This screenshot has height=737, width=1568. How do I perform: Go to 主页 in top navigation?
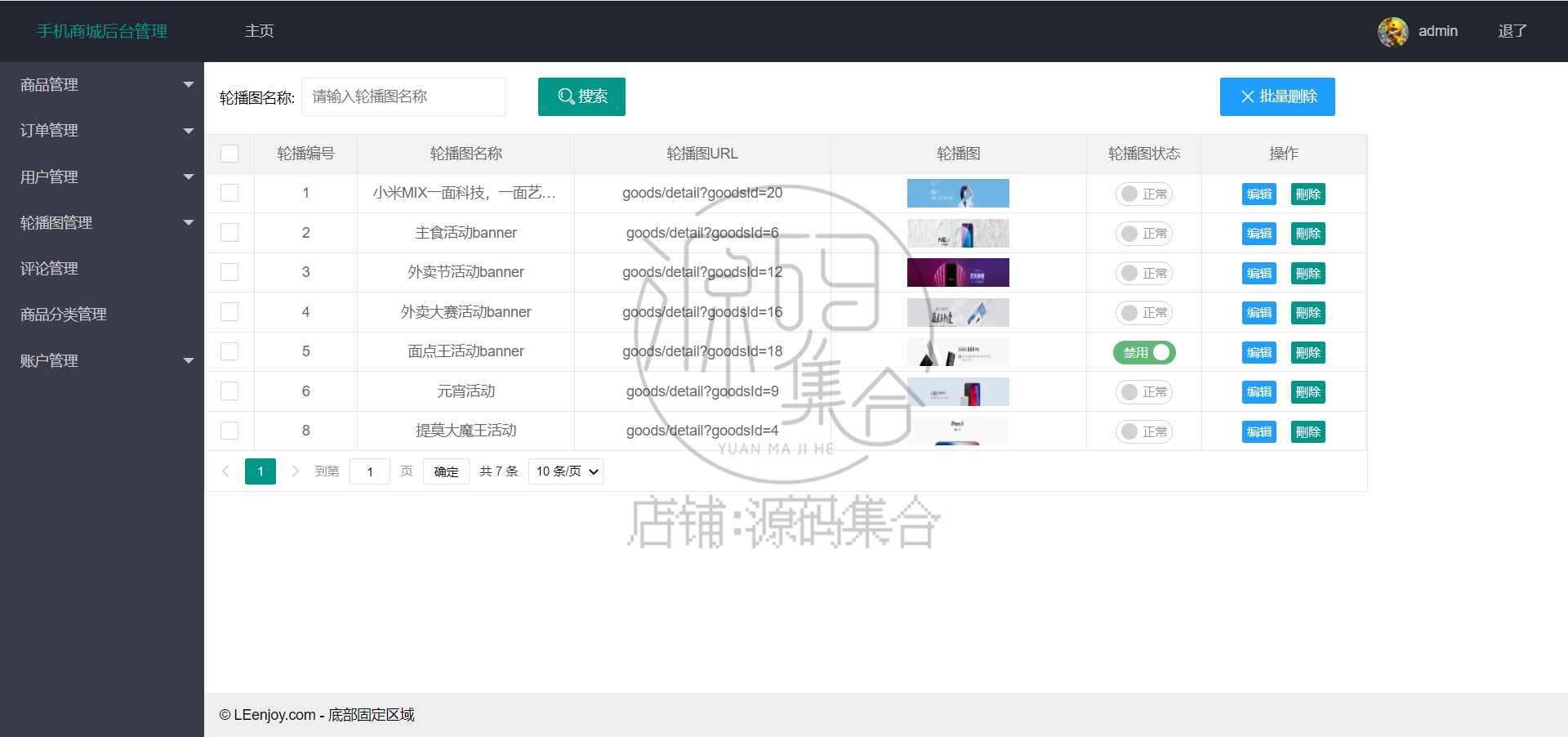(x=260, y=31)
